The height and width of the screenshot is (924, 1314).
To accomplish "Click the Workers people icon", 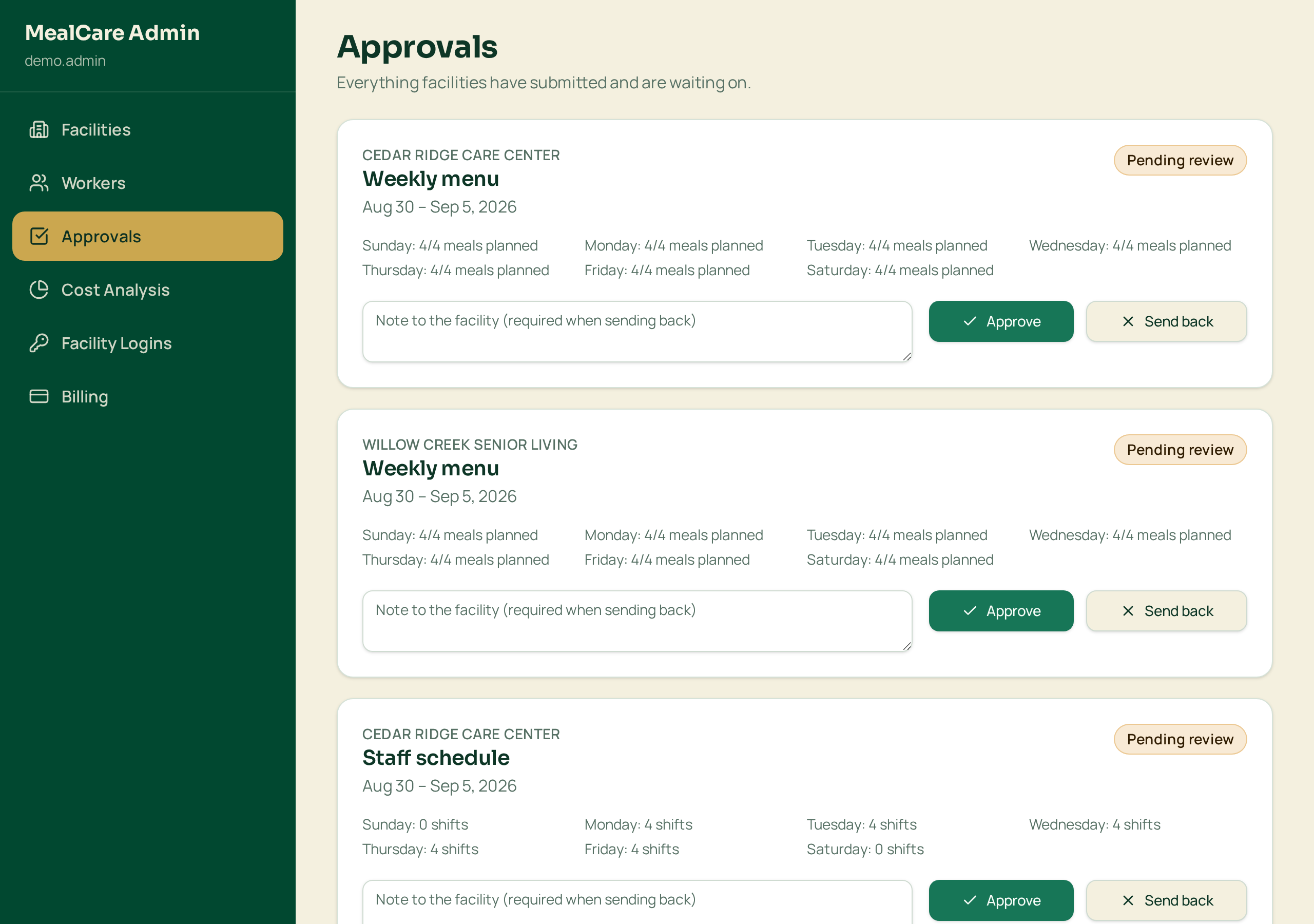I will (x=39, y=183).
